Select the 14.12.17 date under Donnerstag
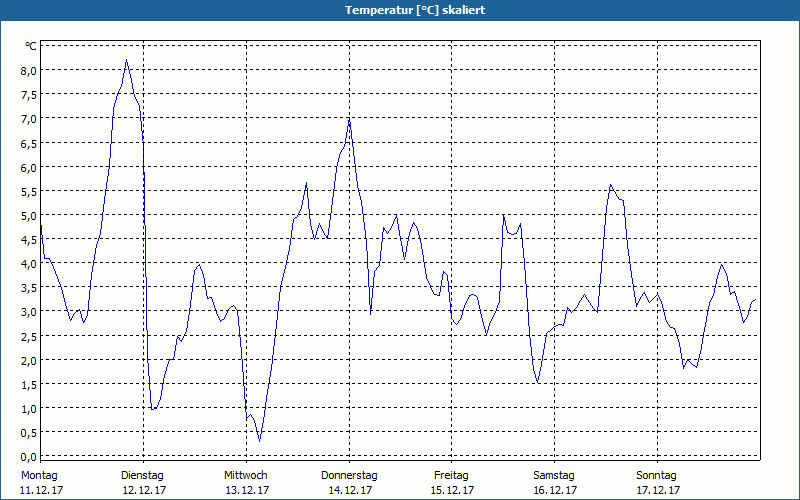This screenshot has width=800, height=500. [x=350, y=490]
